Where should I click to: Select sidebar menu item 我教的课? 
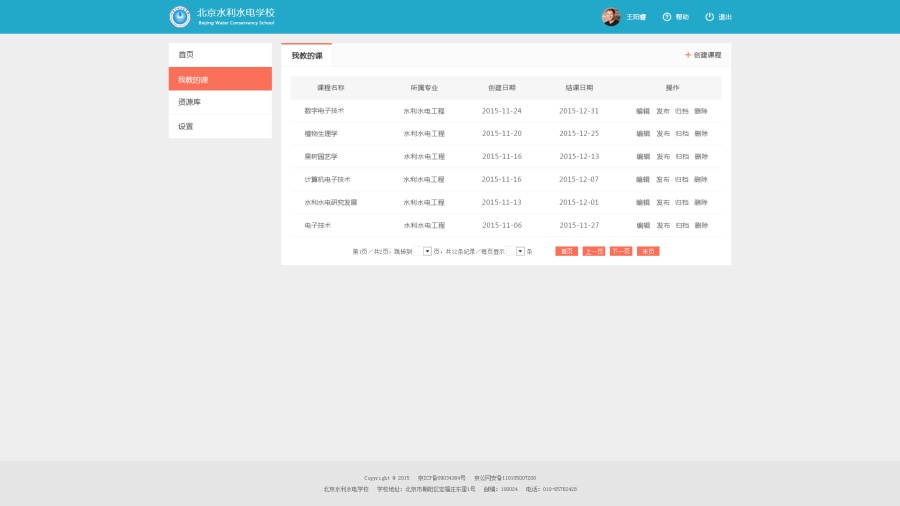coord(220,79)
